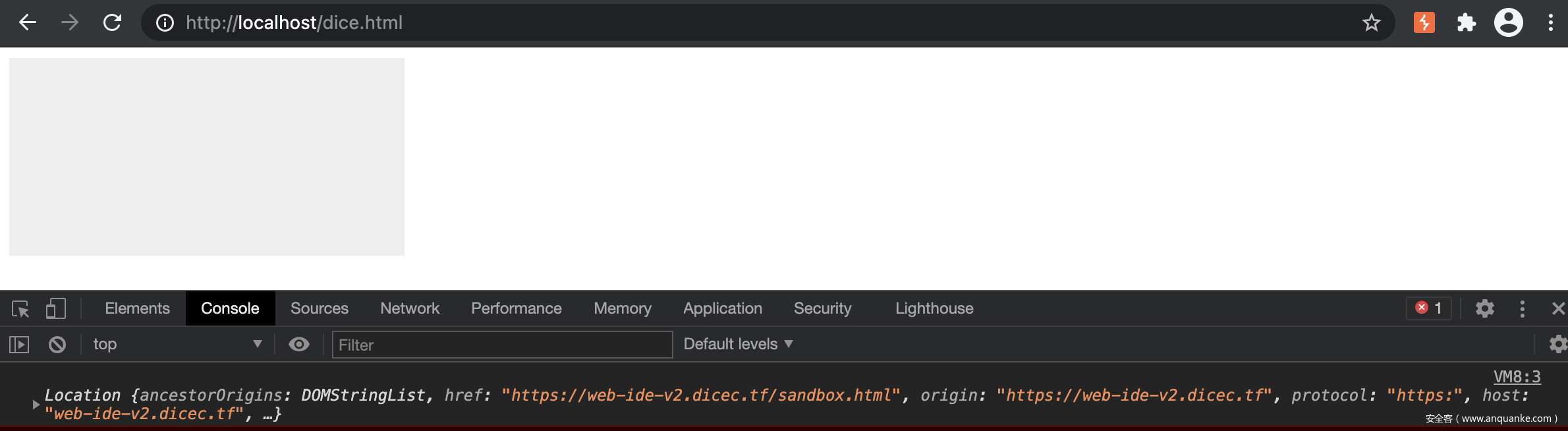1568x431 pixels.
Task: Open the user profile avatar menu
Action: [1508, 23]
